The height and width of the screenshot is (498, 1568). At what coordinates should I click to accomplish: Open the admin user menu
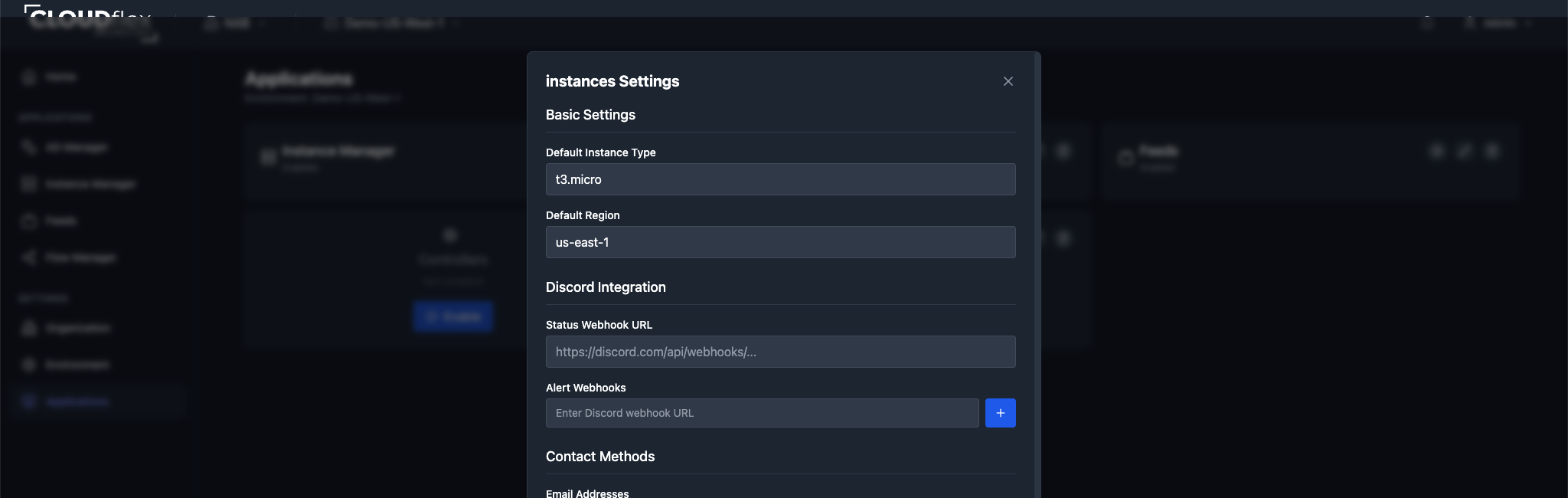click(1498, 24)
